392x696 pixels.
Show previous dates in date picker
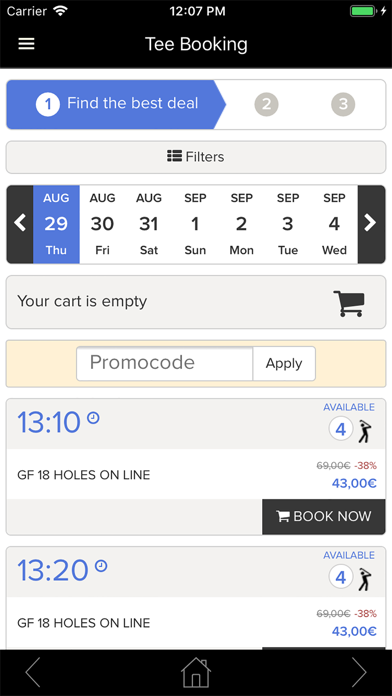click(x=20, y=224)
